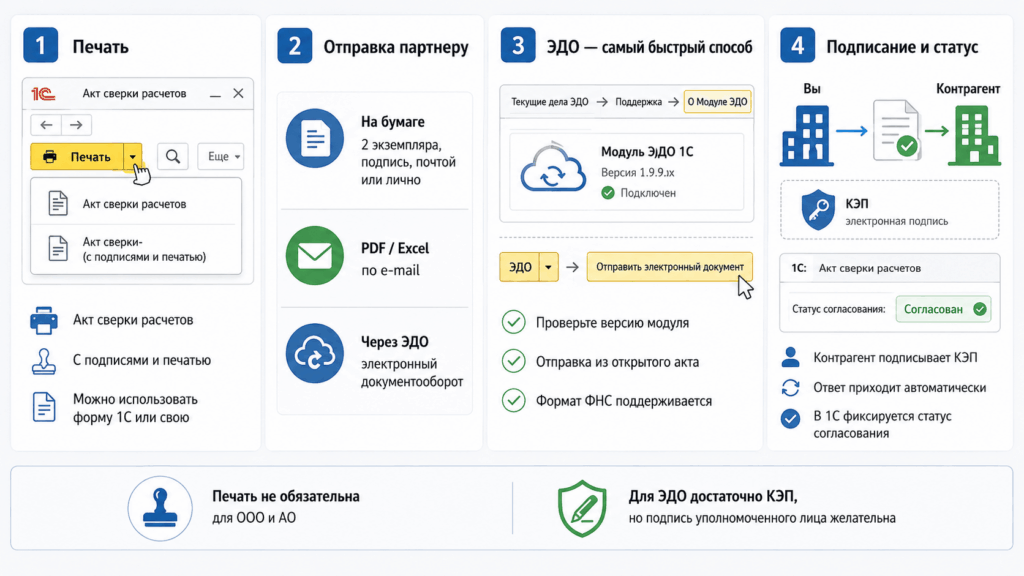
Task: Click the yellow ЭДО button
Action: [x=520, y=267]
